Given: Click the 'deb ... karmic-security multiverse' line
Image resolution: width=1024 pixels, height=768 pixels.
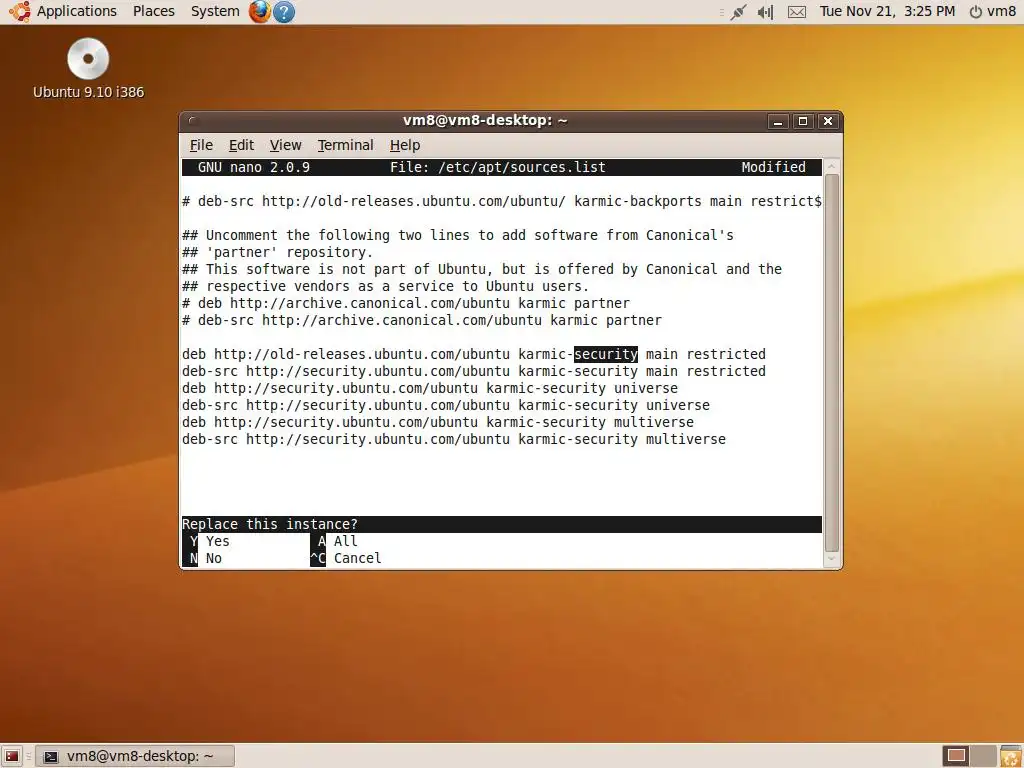Looking at the screenshot, I should coord(438,422).
